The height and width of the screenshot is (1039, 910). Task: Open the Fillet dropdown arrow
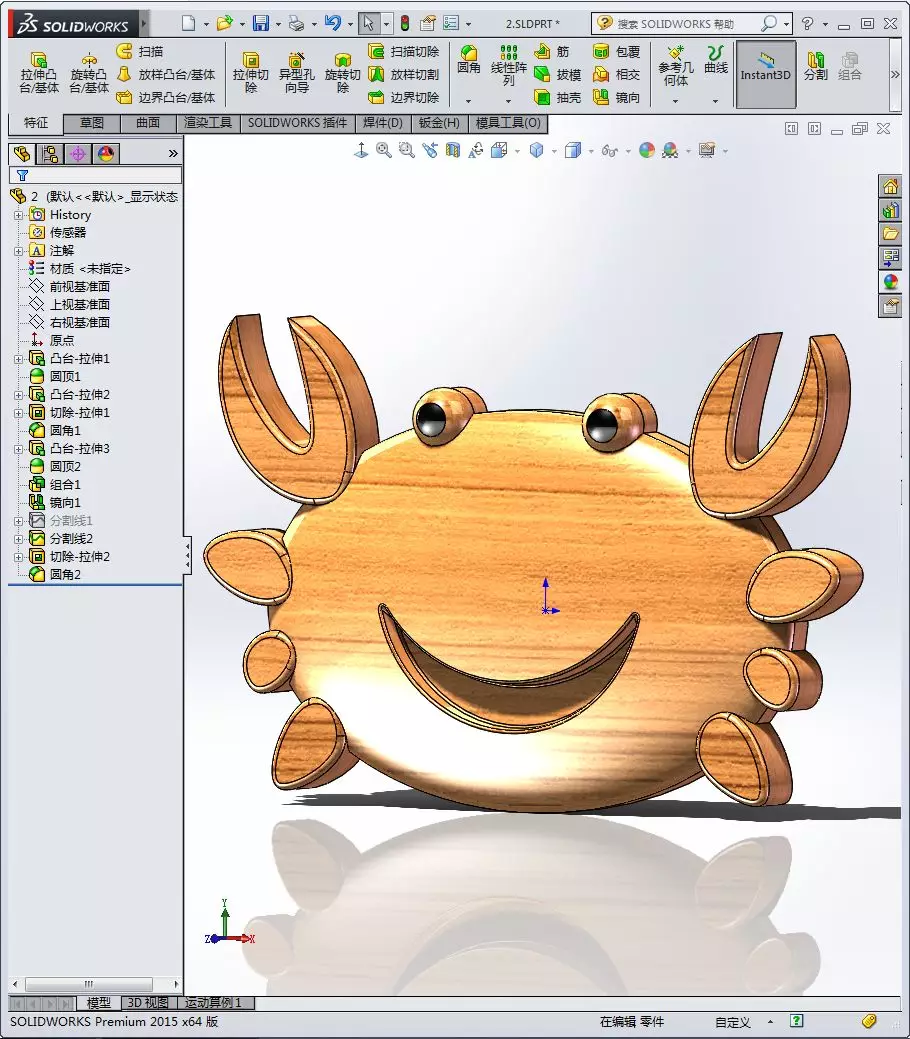[x=469, y=101]
